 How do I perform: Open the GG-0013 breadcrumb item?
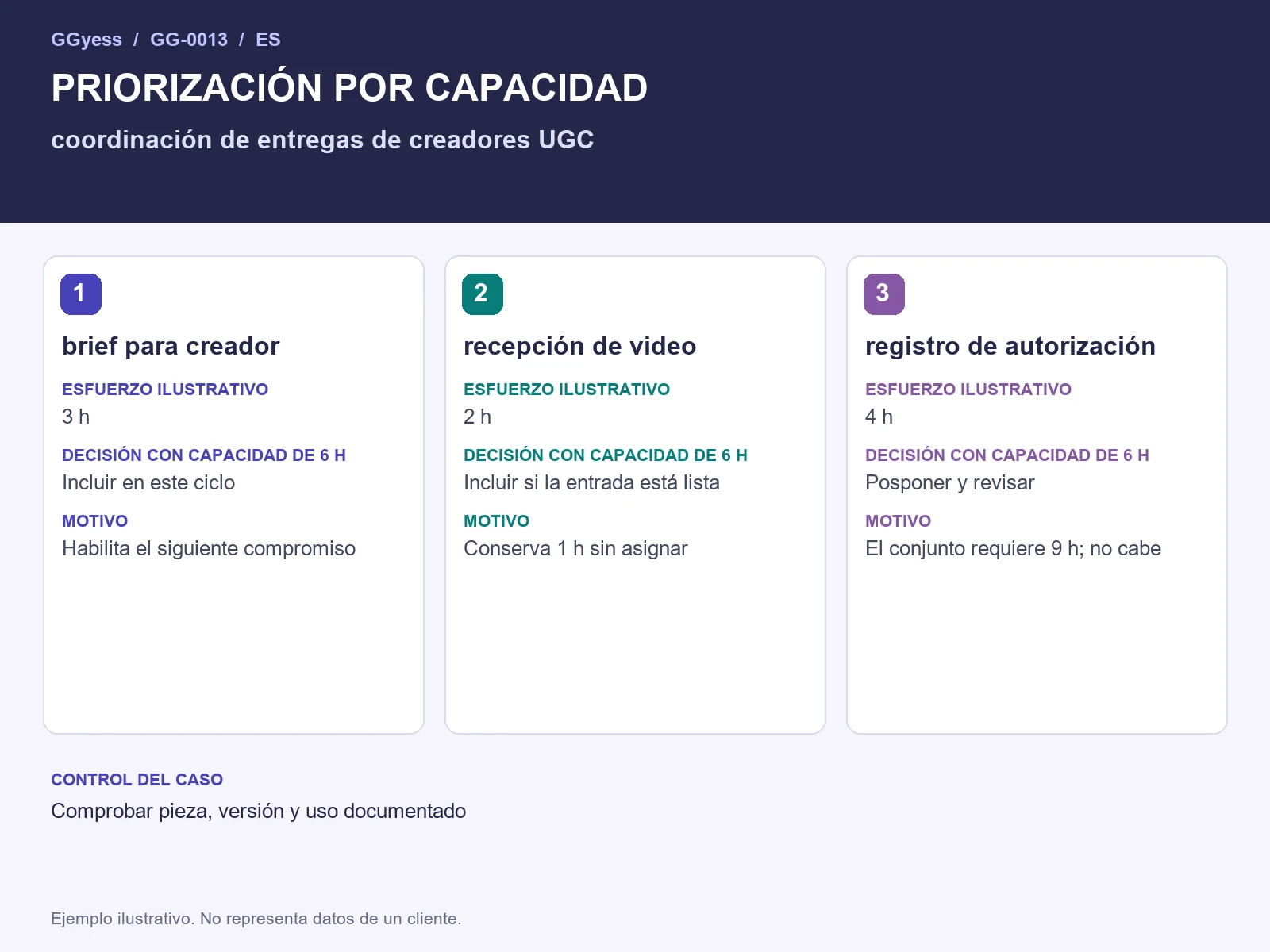pyautogui.click(x=189, y=40)
